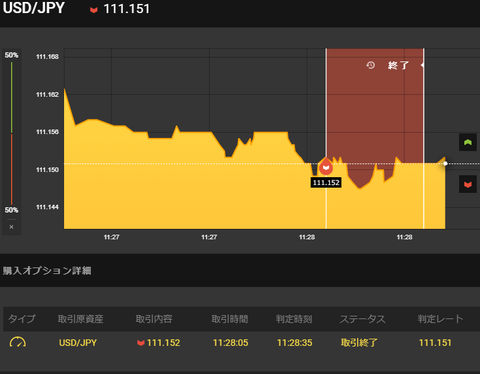
Task: Close the sentiment gauge with the X
Action: 11,227
